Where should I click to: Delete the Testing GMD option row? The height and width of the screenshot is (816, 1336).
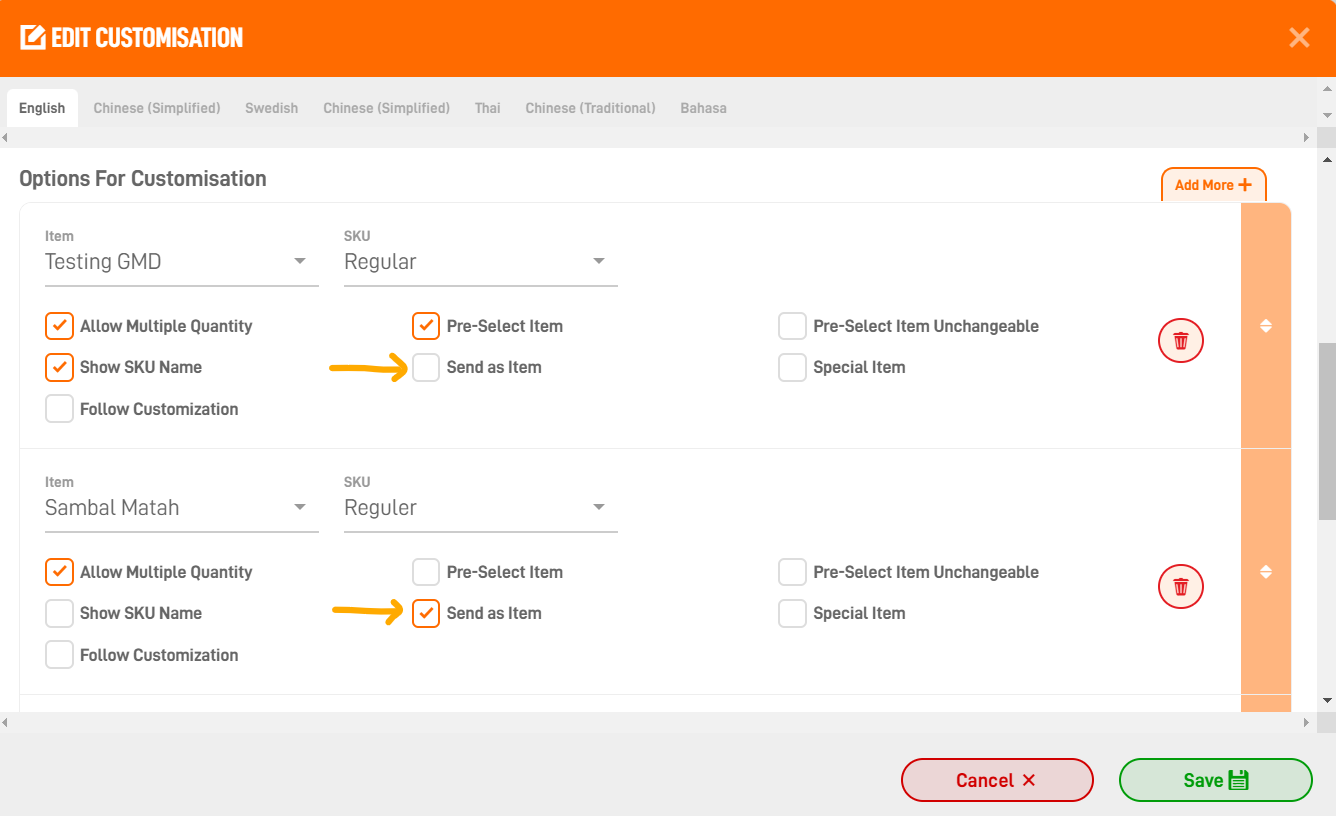(x=1180, y=340)
